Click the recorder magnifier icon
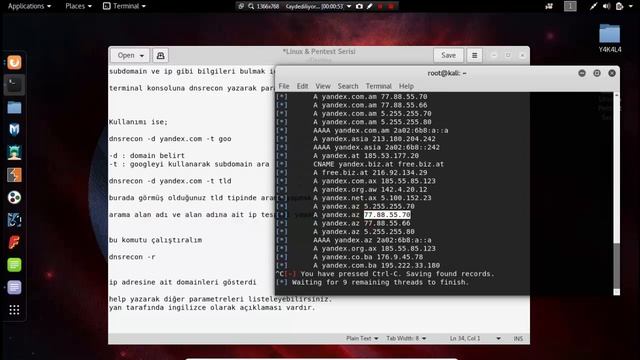Viewport: 640px width, 360px height. (x=251, y=6)
